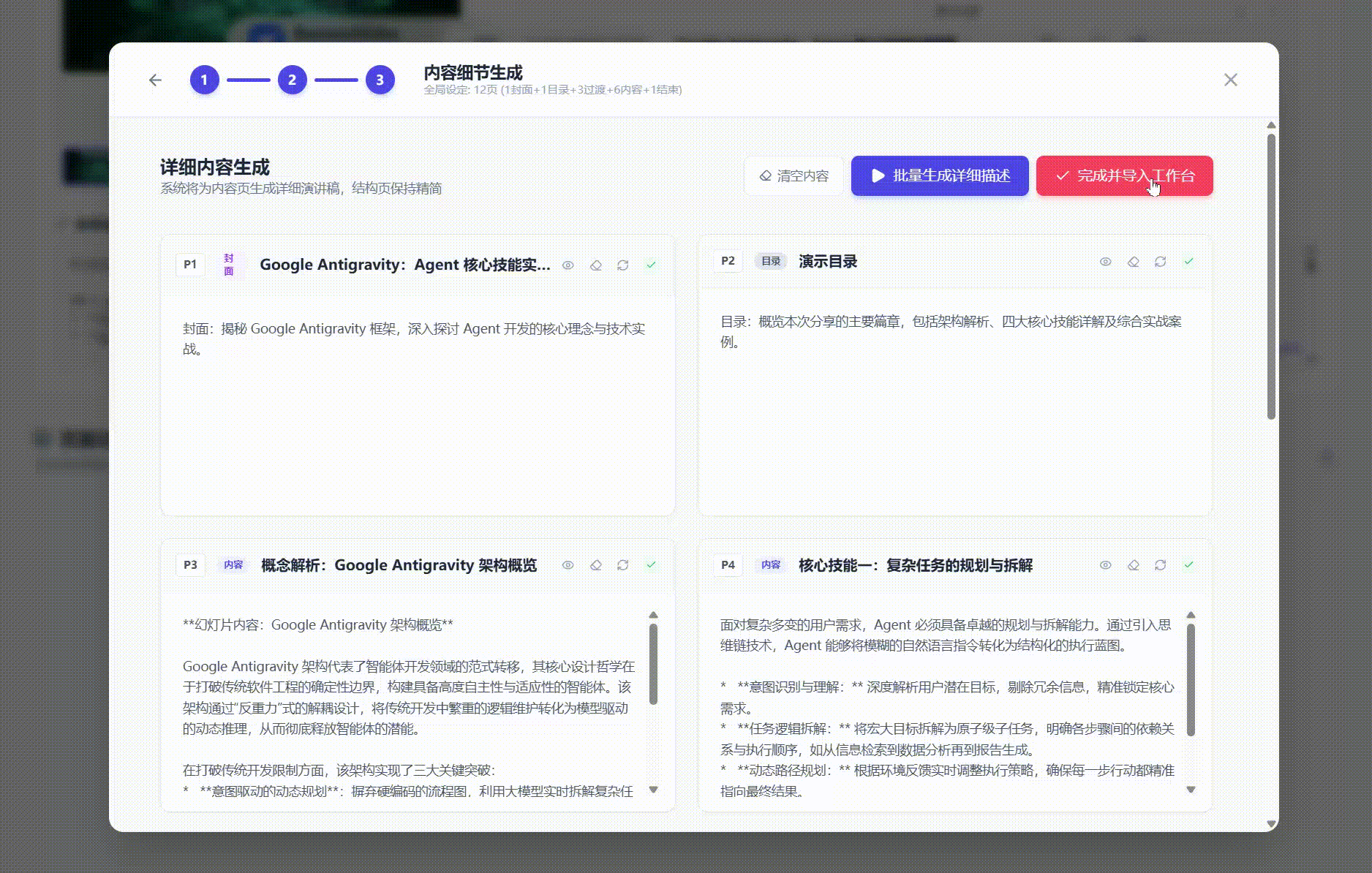Image resolution: width=1372 pixels, height=873 pixels.
Task: Go to step 1 in the wizard
Action: click(x=205, y=80)
